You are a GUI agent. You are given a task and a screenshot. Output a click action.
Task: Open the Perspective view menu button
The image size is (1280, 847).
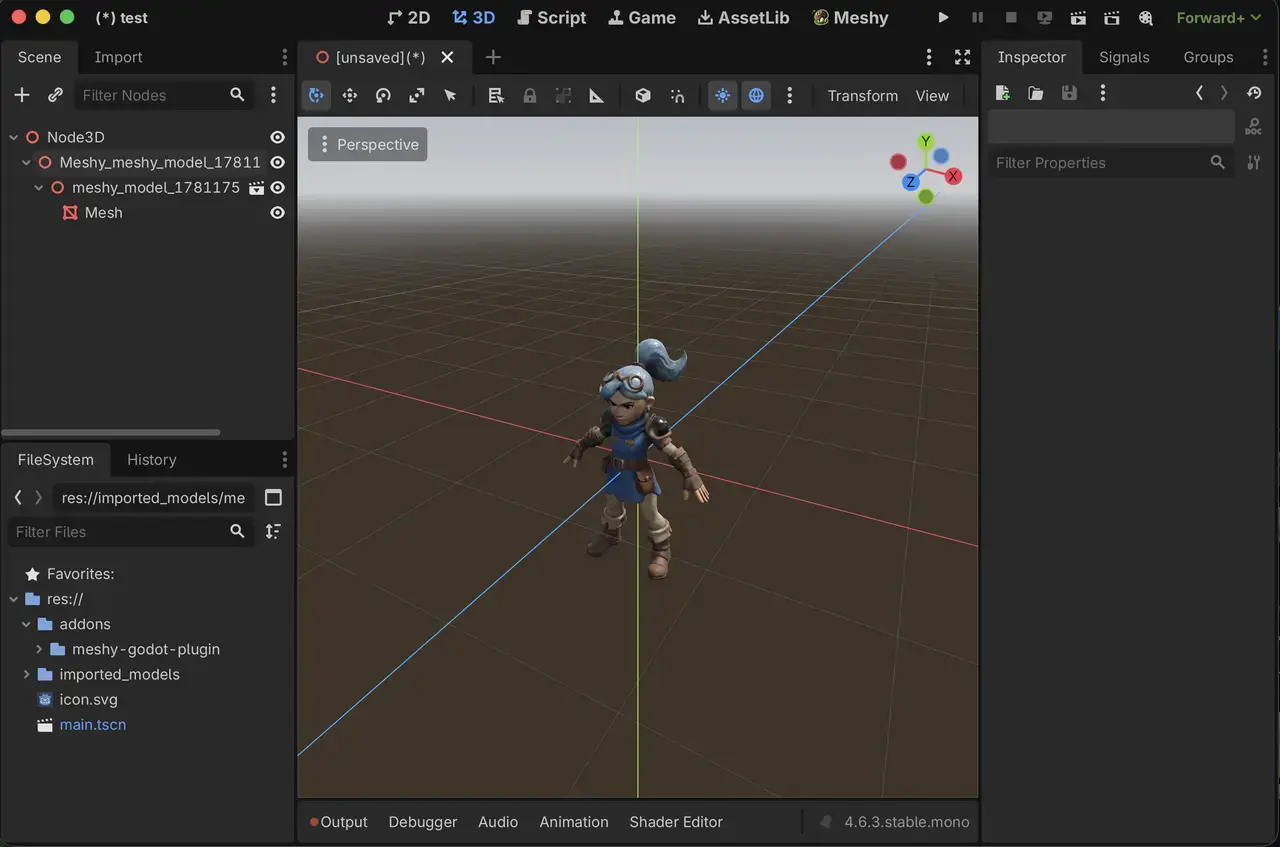point(367,144)
